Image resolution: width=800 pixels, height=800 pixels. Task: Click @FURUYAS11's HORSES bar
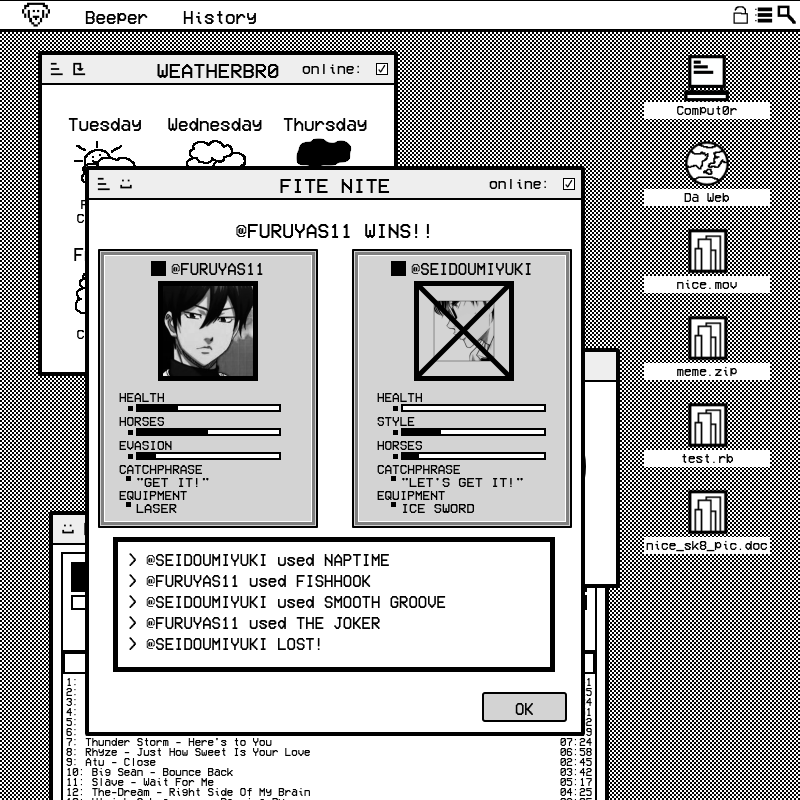[x=208, y=432]
